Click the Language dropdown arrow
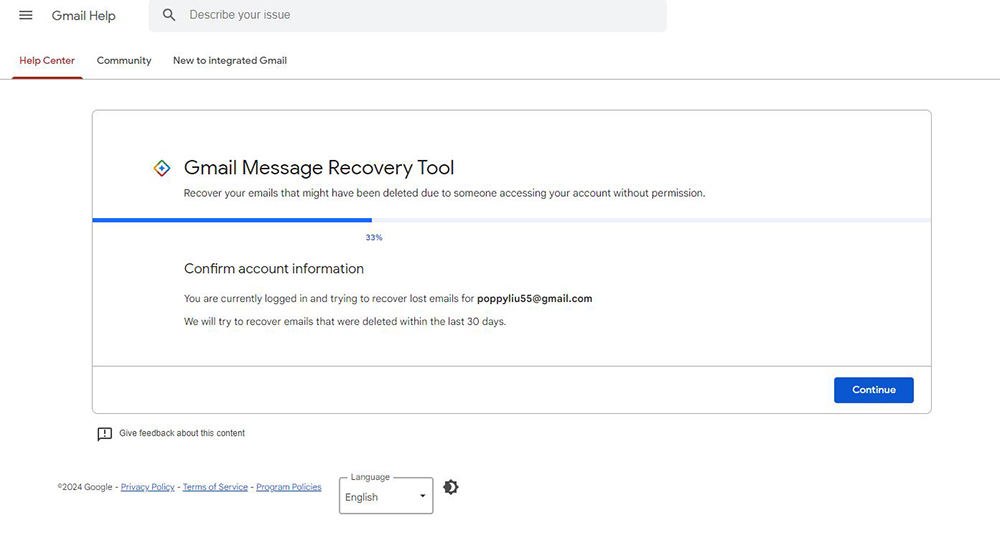Viewport: 1000px width, 543px height. tap(422, 496)
